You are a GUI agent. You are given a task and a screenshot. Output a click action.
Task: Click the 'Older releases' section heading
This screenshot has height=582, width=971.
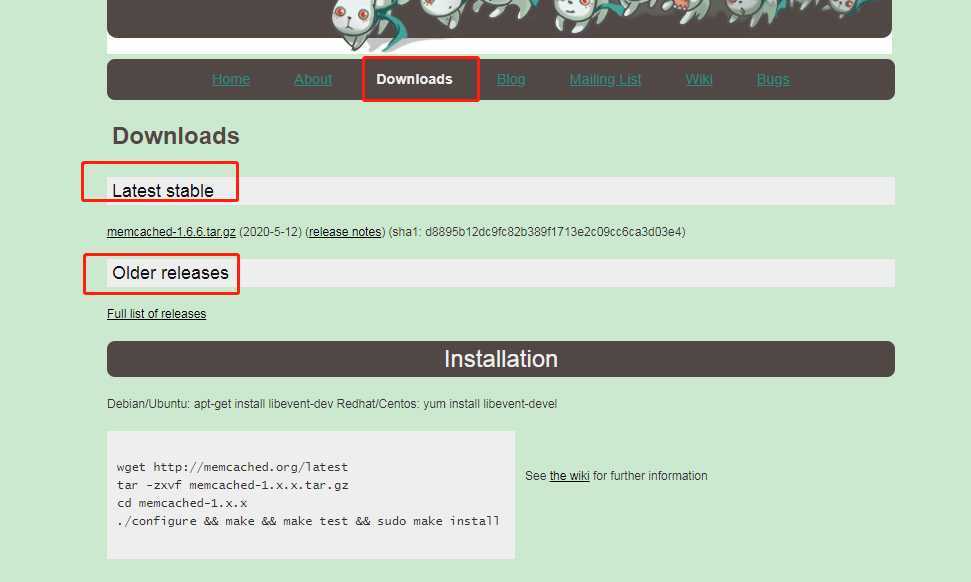pos(170,273)
